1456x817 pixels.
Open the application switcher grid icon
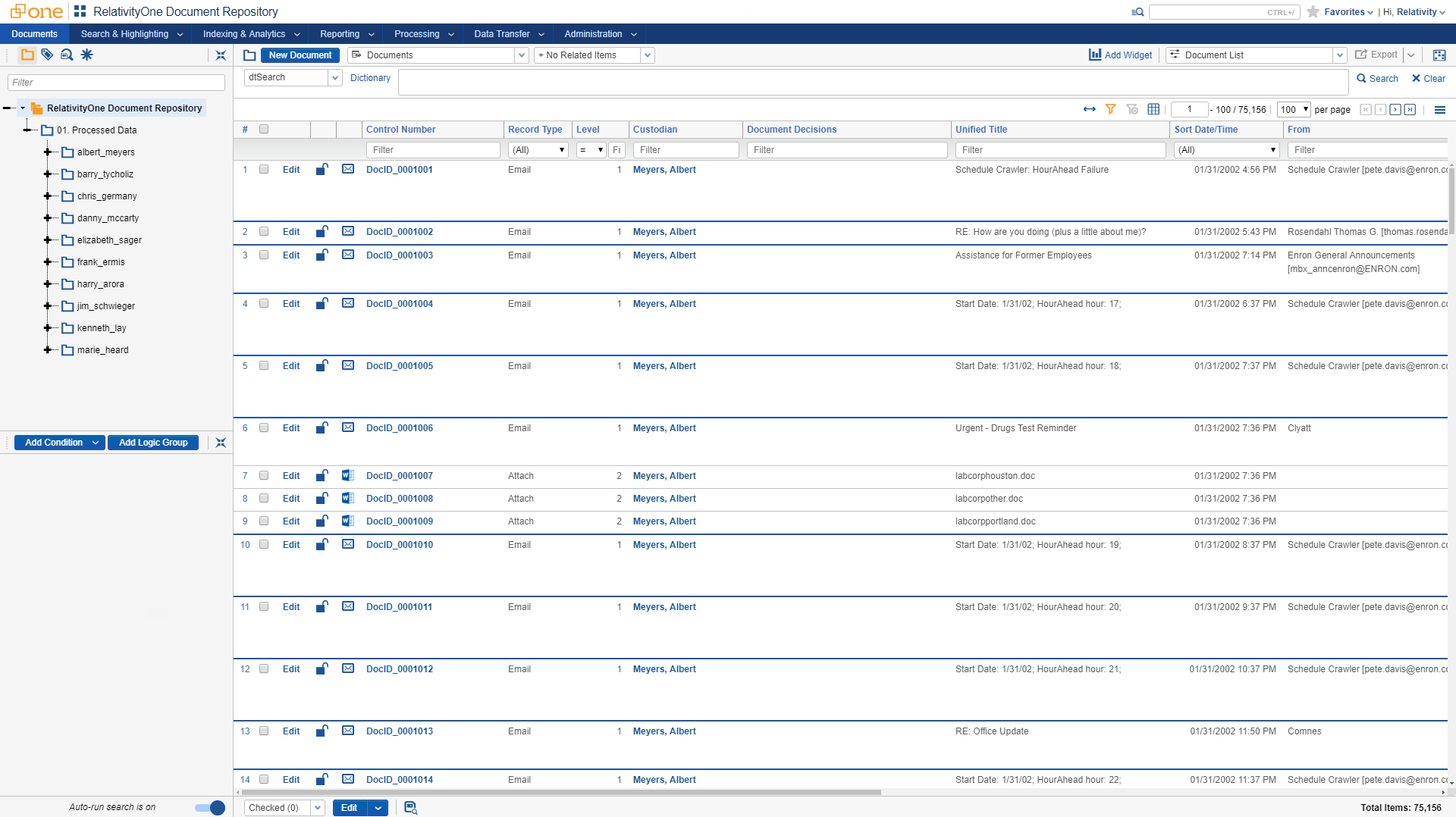80,11
